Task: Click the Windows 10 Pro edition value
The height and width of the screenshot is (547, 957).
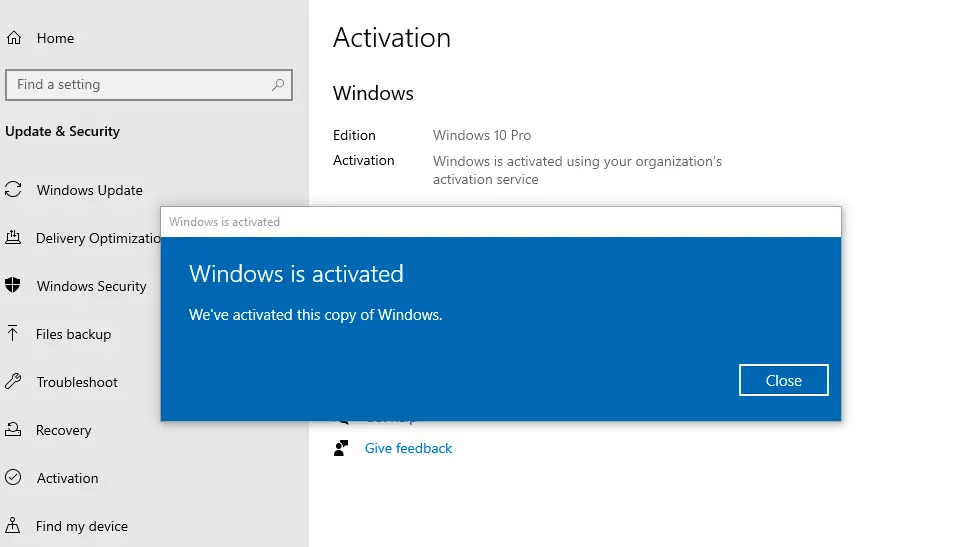Action: click(482, 135)
